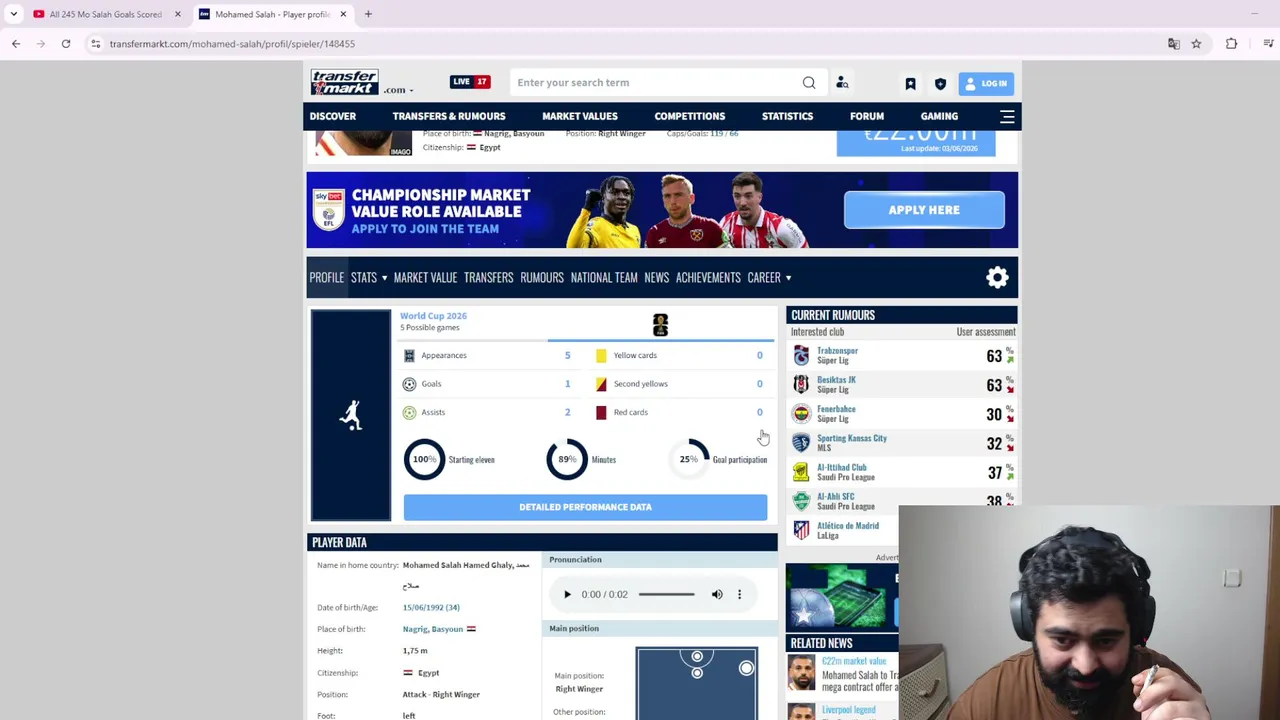Image resolution: width=1280 pixels, height=720 pixels.
Task: Click the Besiktas JK club crest
Action: tap(801, 385)
